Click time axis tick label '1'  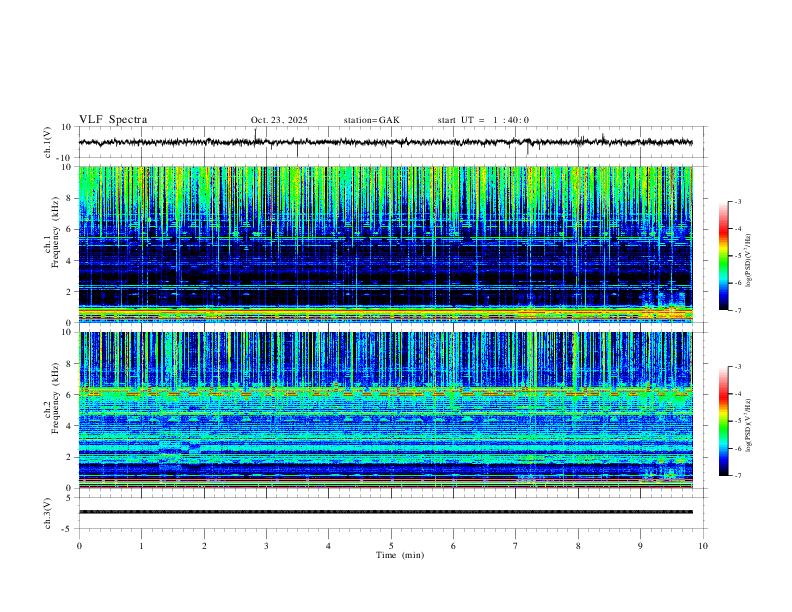click(141, 546)
